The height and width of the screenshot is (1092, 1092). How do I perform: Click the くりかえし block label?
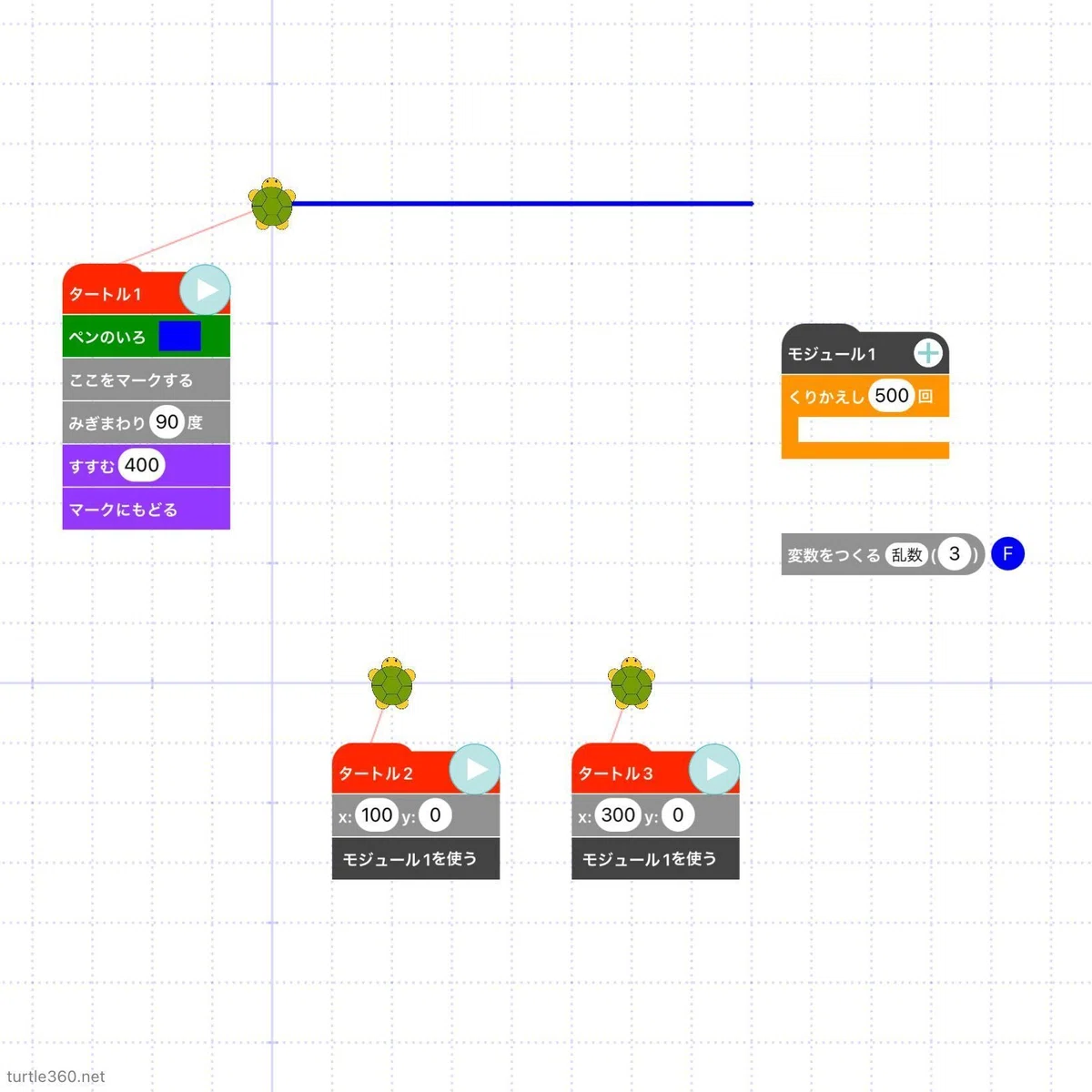pos(826,397)
